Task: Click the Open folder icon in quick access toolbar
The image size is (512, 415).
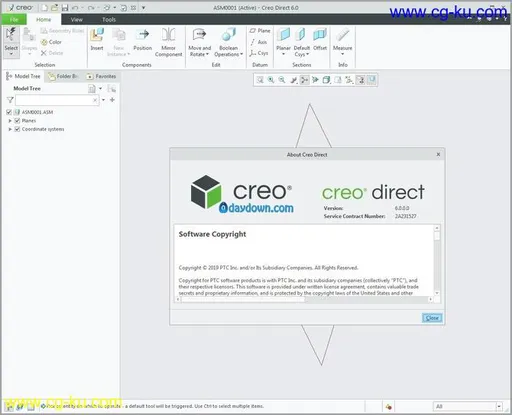Action: coord(54,7)
